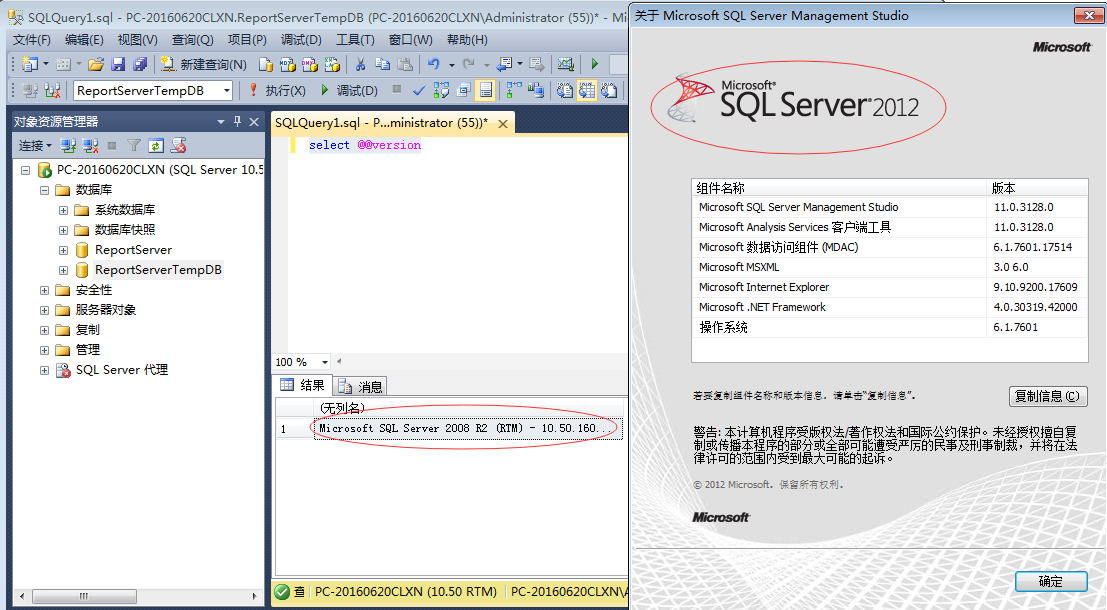Open the 100 % zoom dropdown
Image resolution: width=1107 pixels, height=610 pixels.
[x=325, y=362]
